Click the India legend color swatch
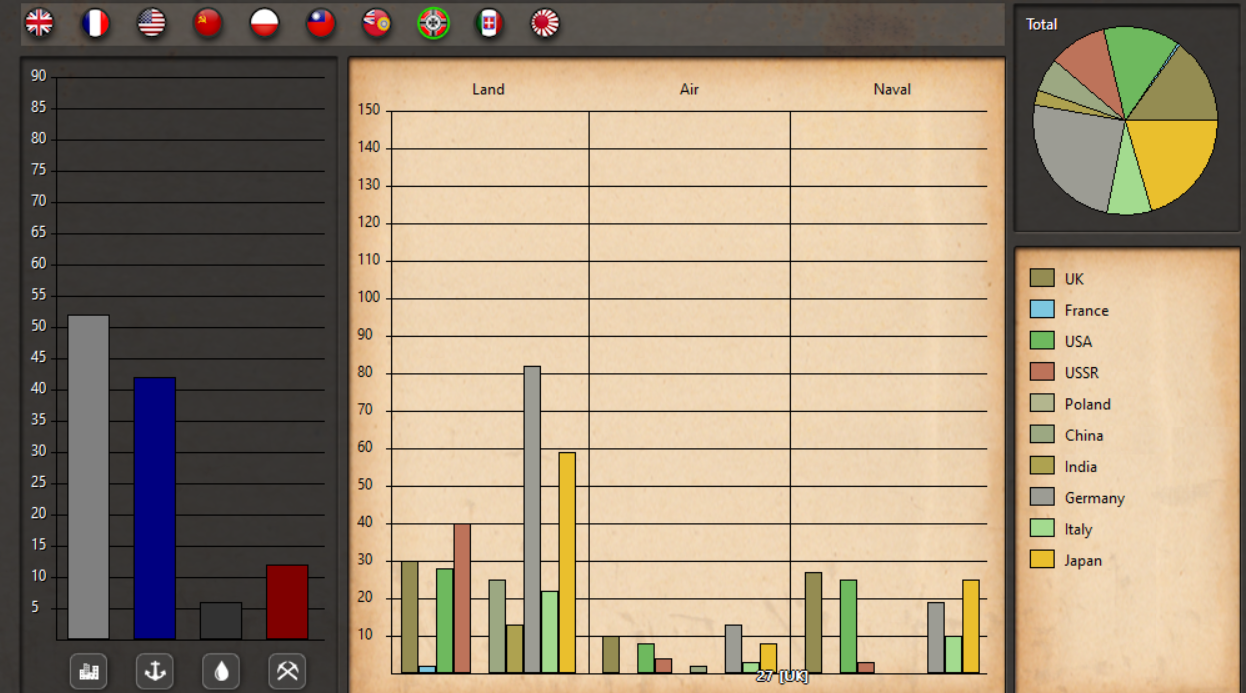 pyautogui.click(x=1042, y=465)
